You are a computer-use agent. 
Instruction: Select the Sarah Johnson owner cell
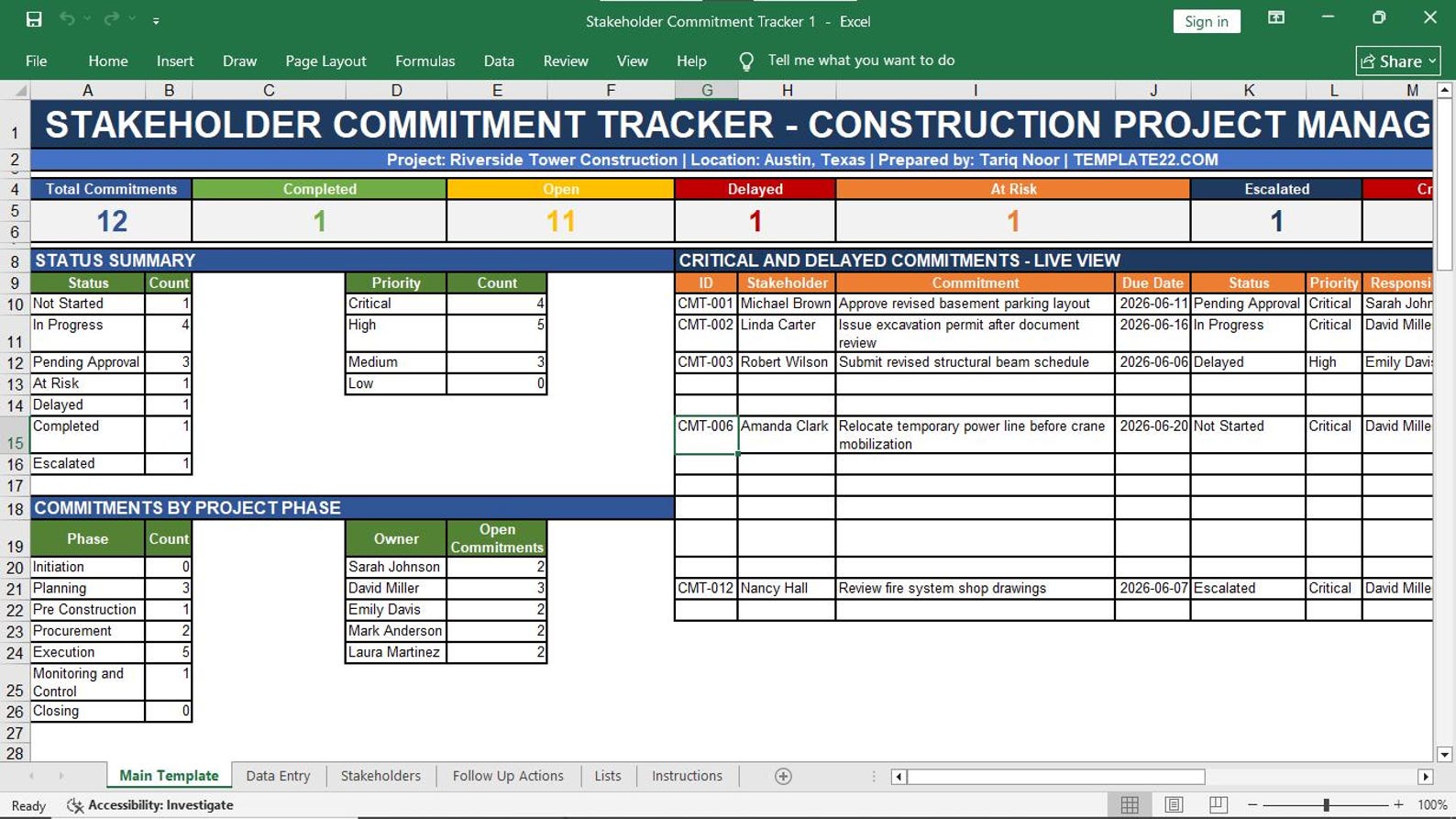click(x=395, y=567)
